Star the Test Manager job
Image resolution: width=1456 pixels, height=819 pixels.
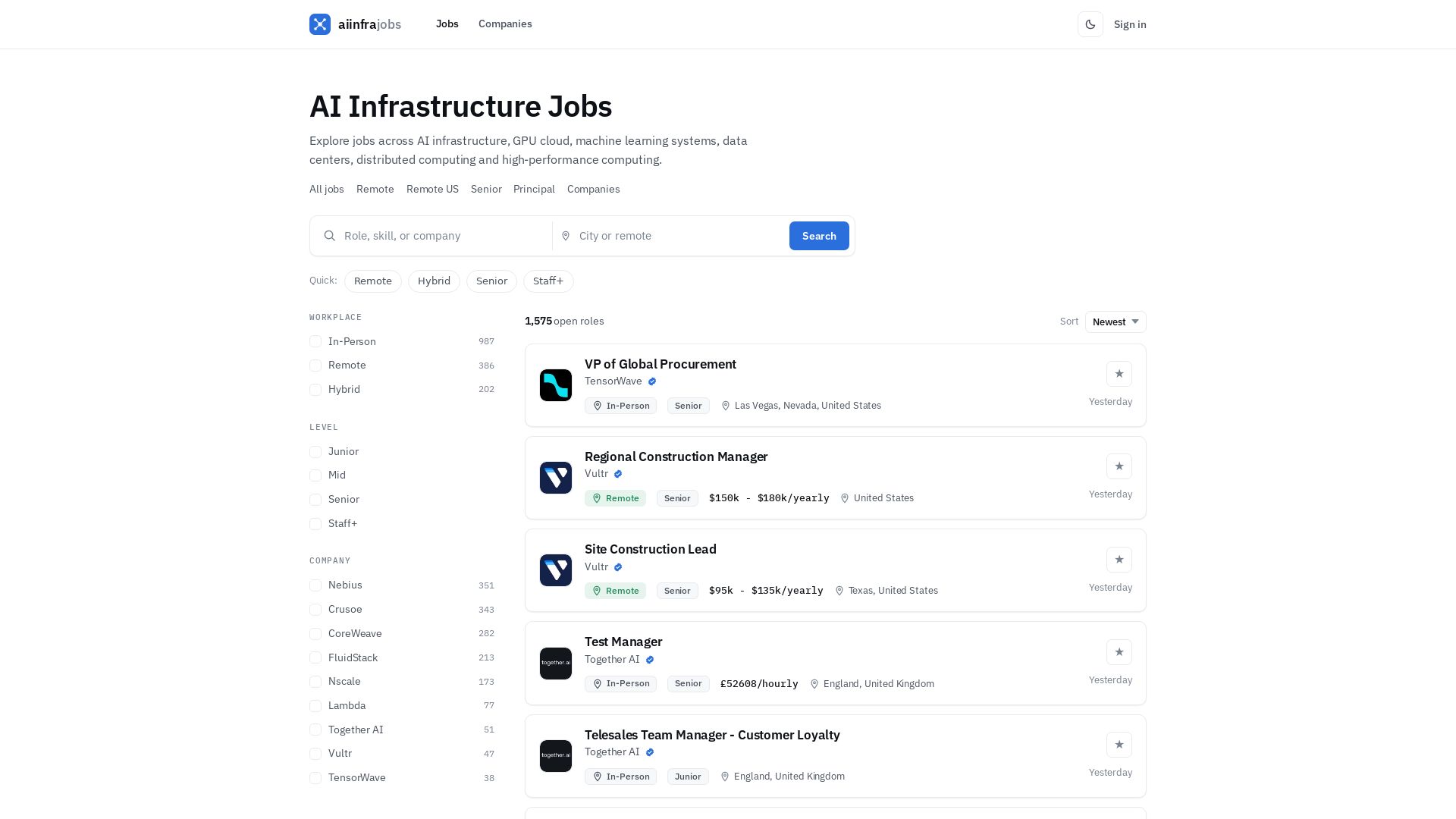(1119, 652)
